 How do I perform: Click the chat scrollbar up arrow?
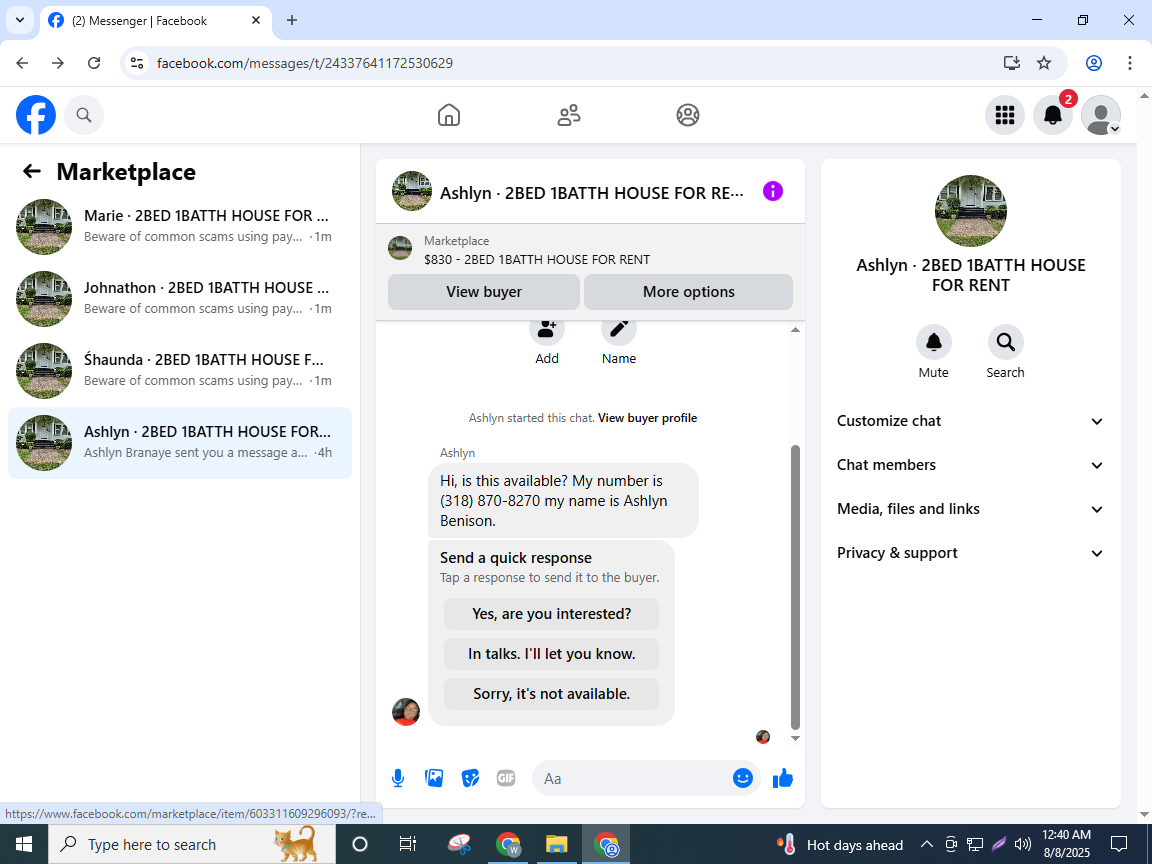click(795, 330)
